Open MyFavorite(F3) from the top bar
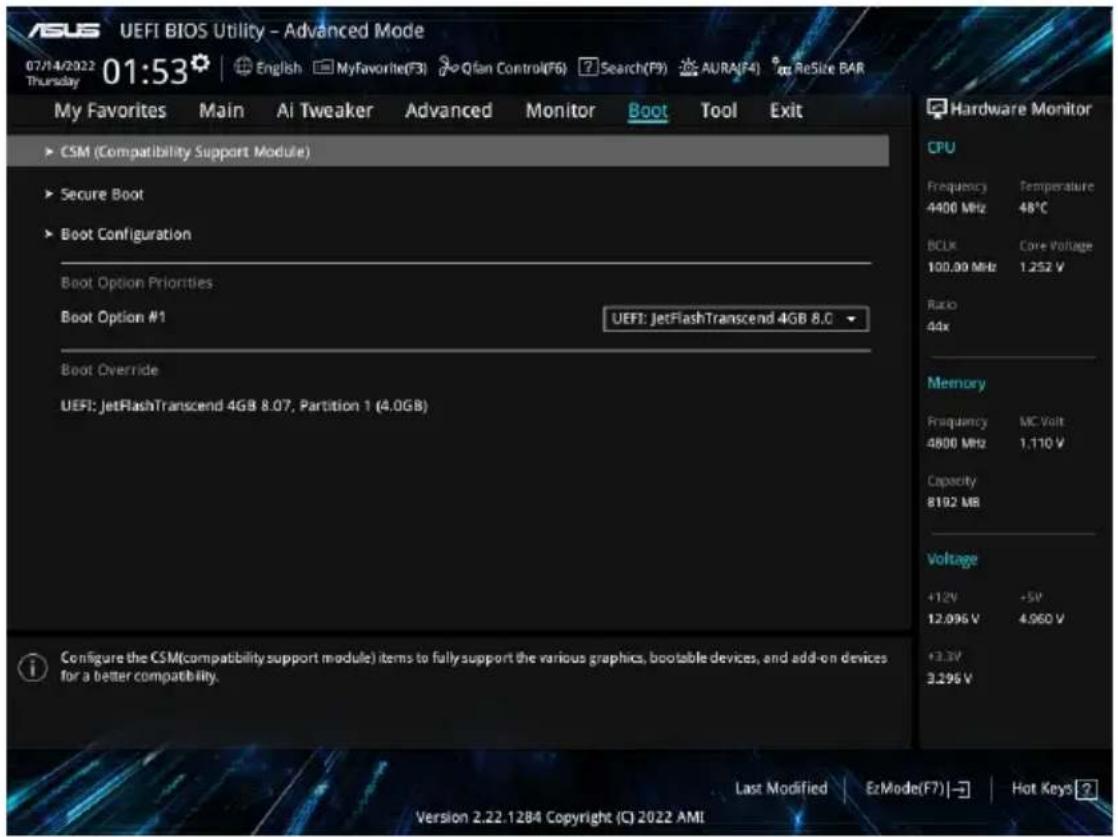The width and height of the screenshot is (1118, 837). 370,68
